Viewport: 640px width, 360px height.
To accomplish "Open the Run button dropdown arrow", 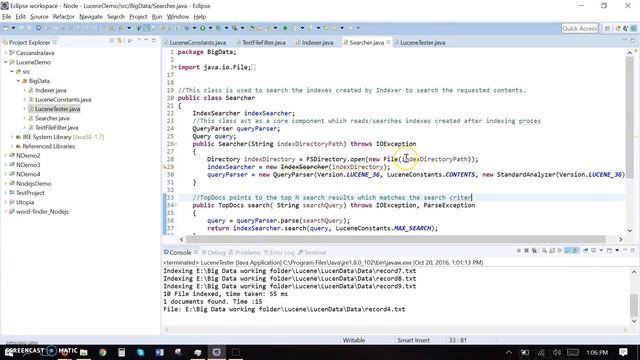I will [210, 28].
